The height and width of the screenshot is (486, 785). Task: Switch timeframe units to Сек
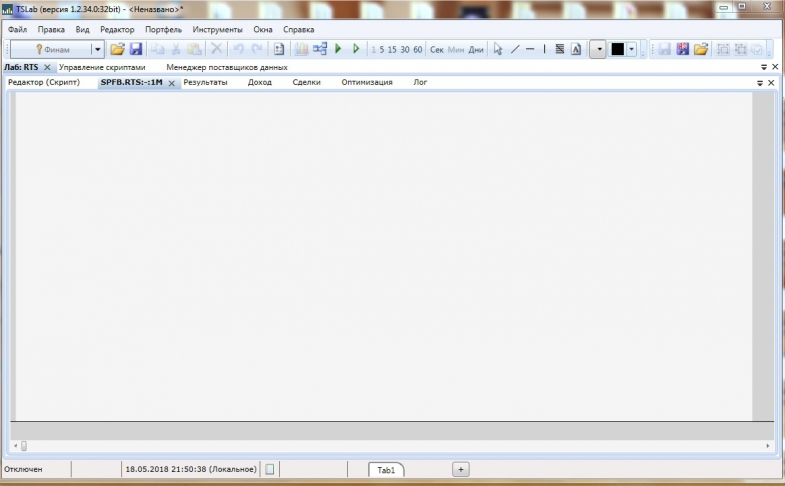pyautogui.click(x=437, y=50)
